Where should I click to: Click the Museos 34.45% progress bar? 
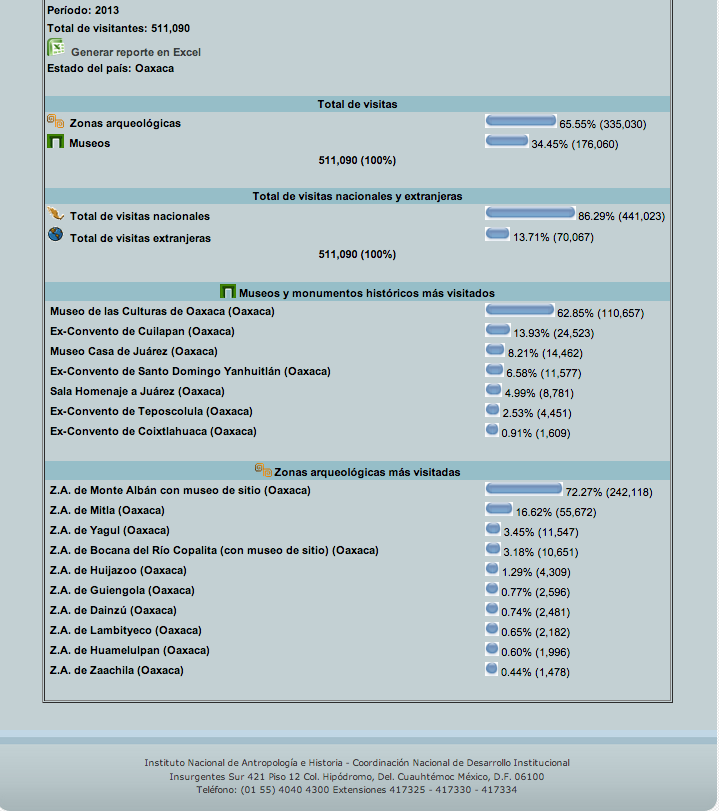tap(506, 141)
